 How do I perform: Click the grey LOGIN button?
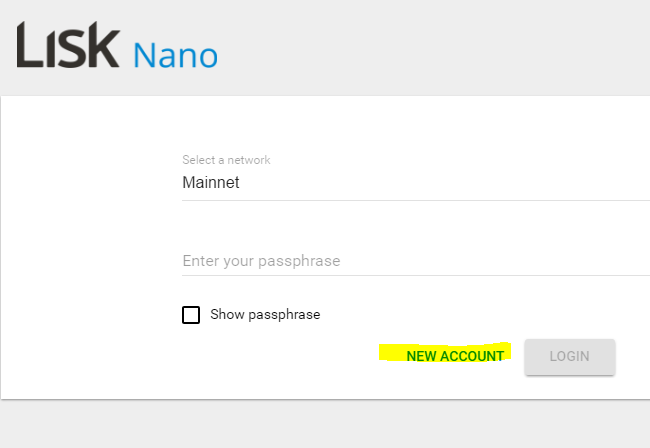[570, 357]
